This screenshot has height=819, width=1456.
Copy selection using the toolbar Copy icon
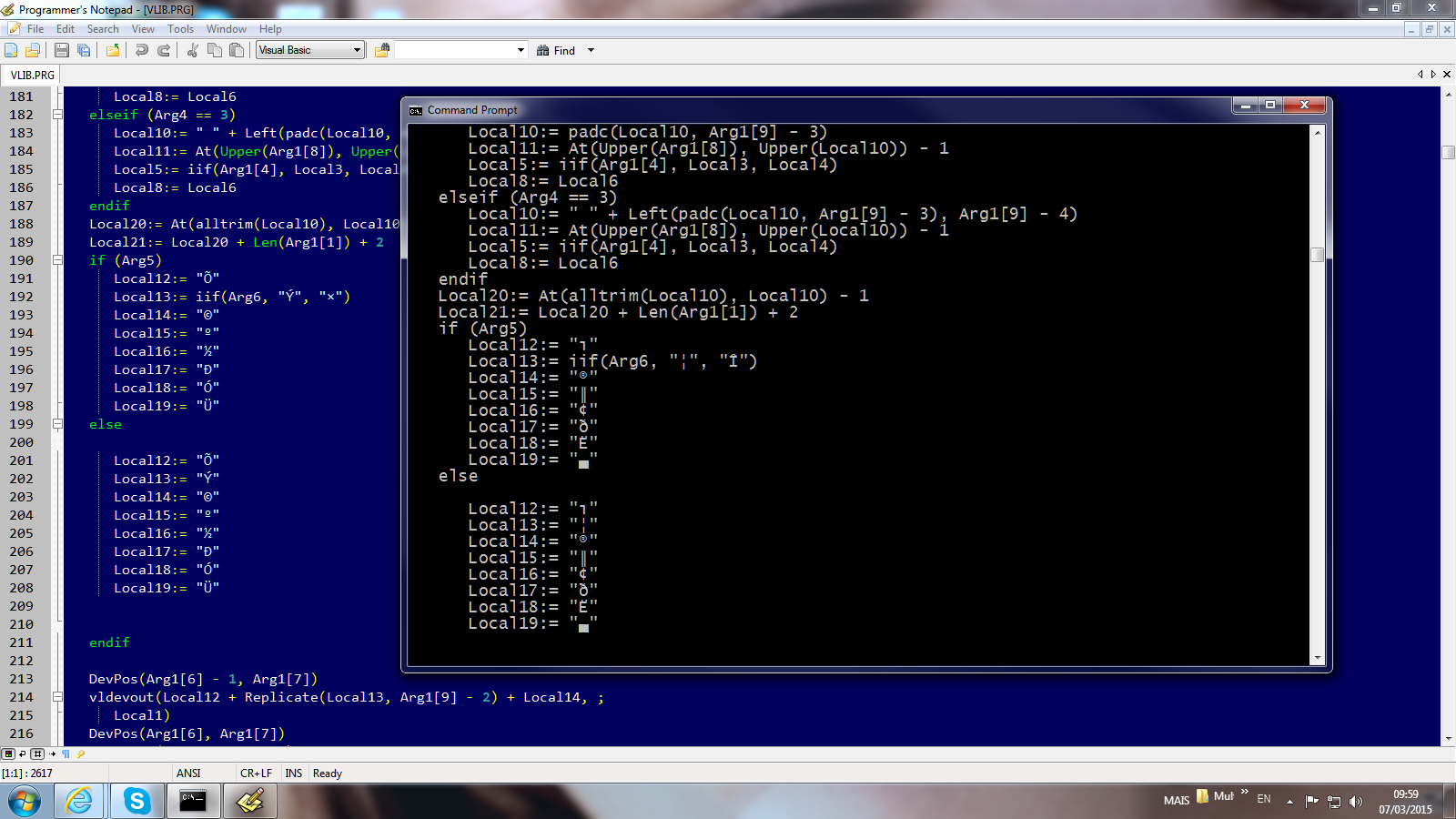pyautogui.click(x=215, y=51)
